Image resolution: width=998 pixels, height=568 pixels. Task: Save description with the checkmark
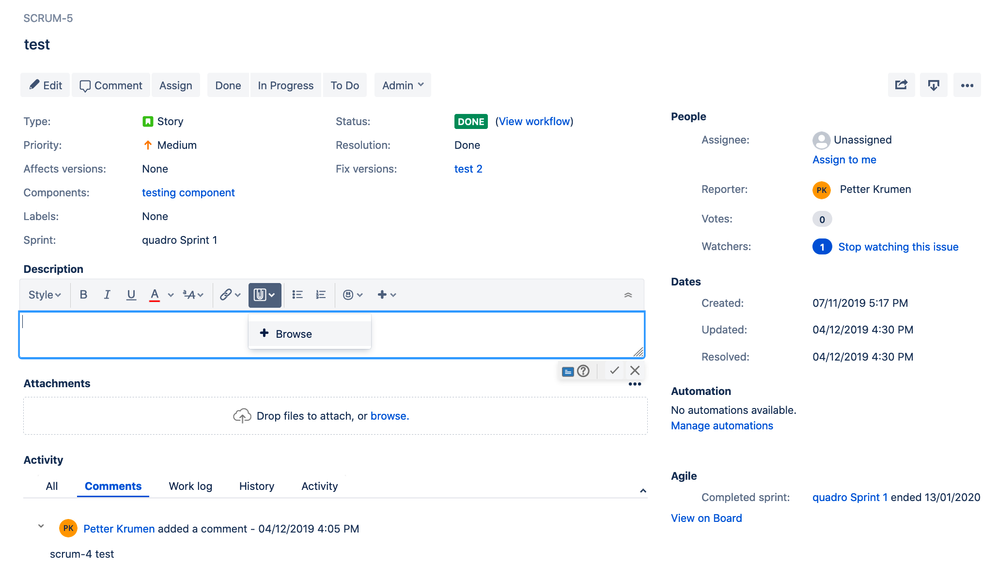(x=614, y=371)
